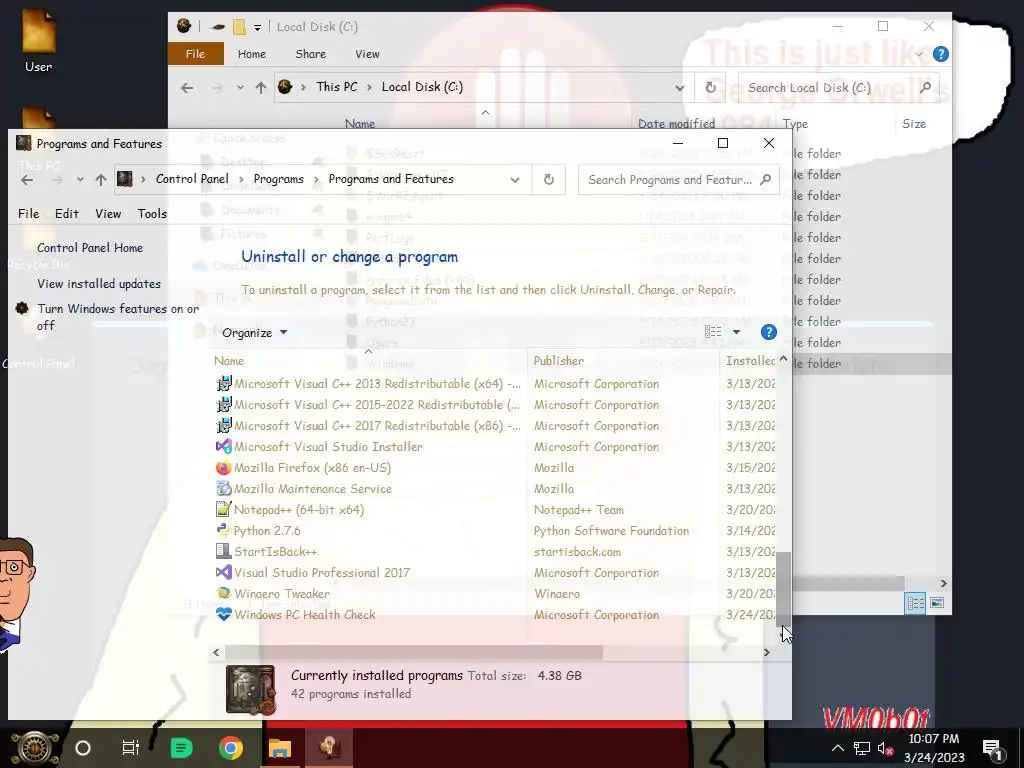Viewport: 1024px width, 768px height.
Task: Select Microsoft Visual C++ 2015-2022 Redistributable entry
Action: point(368,405)
